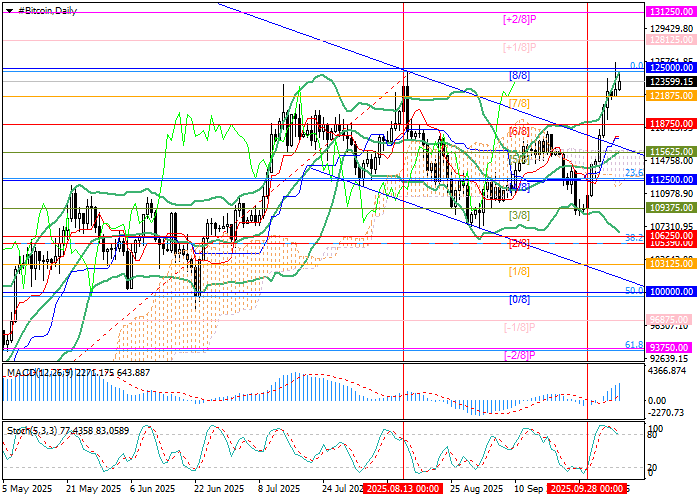Click the green 109375.00 price tag
The width and height of the screenshot is (700, 500).
pyautogui.click(x=670, y=208)
